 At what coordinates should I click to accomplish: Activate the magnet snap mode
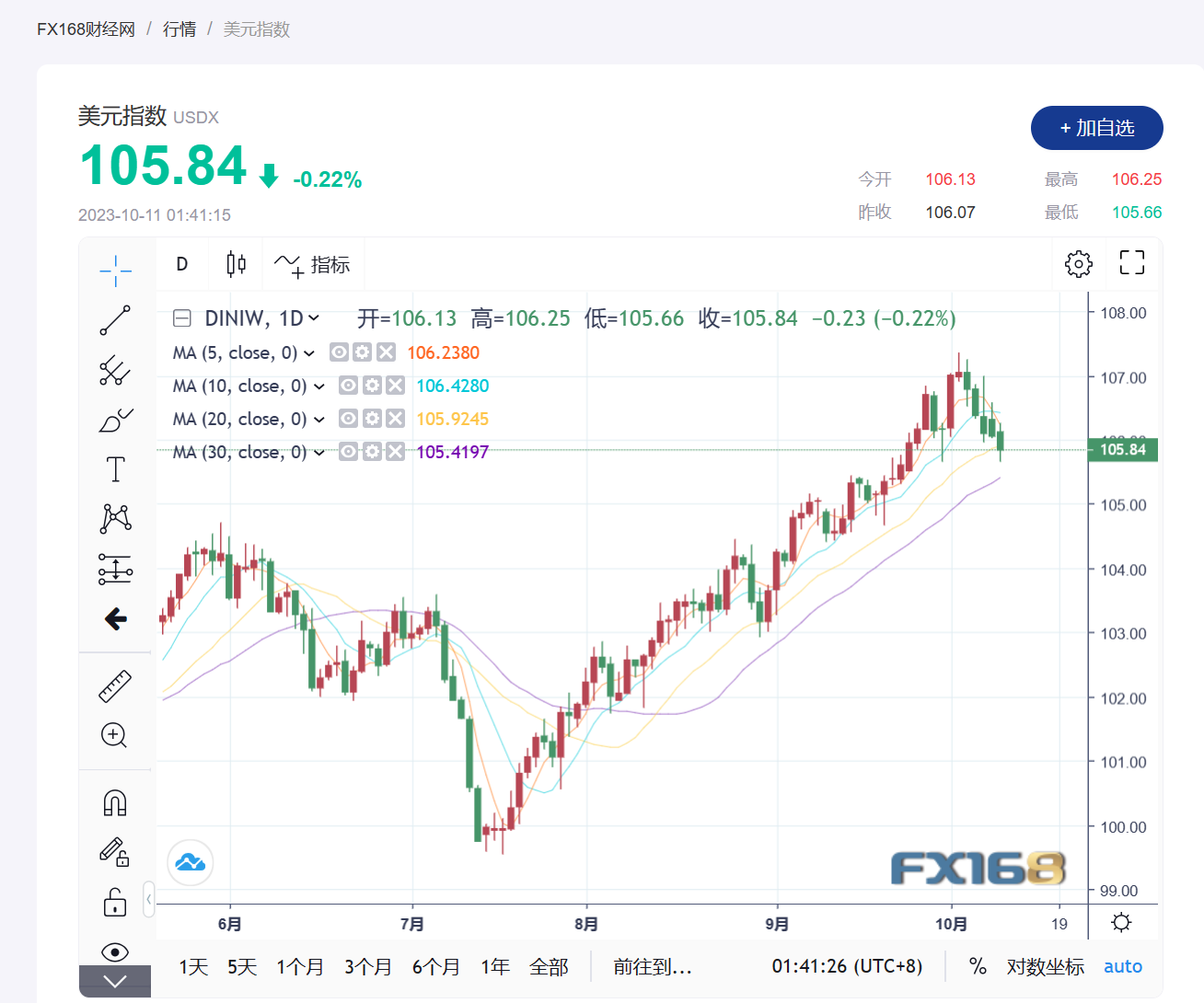(x=115, y=803)
